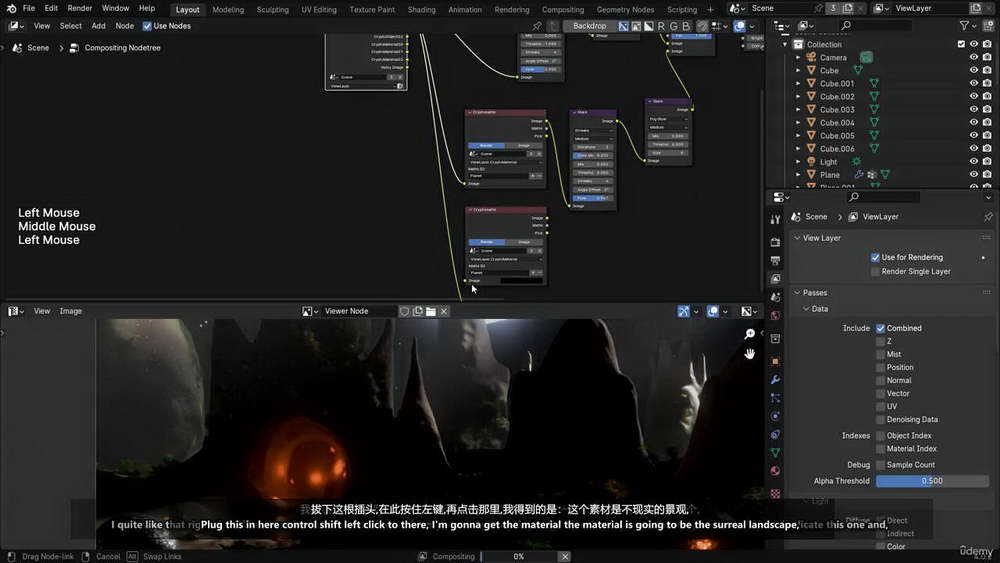This screenshot has height=563, width=1000.
Task: Create new image copy icon beside Viewer Node
Action: click(x=418, y=311)
